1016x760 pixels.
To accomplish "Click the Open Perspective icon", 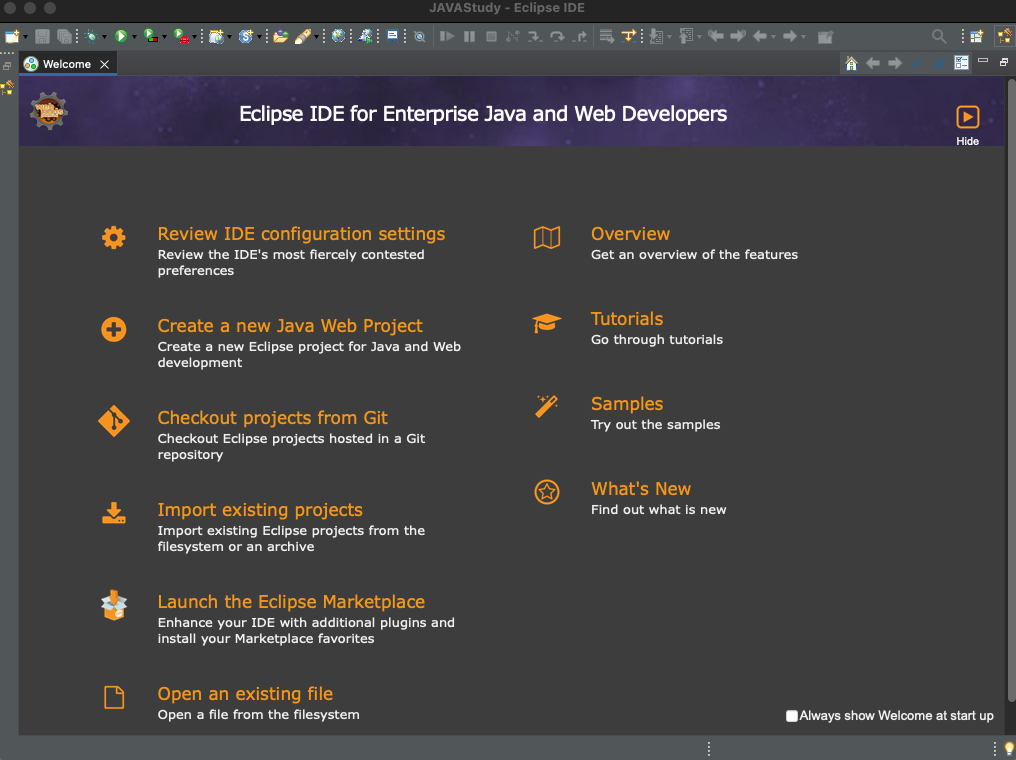I will [976, 36].
